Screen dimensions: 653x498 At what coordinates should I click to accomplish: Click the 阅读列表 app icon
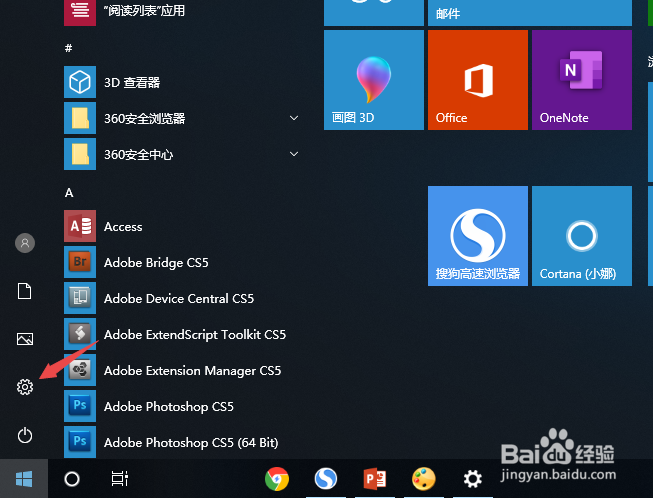(80, 12)
